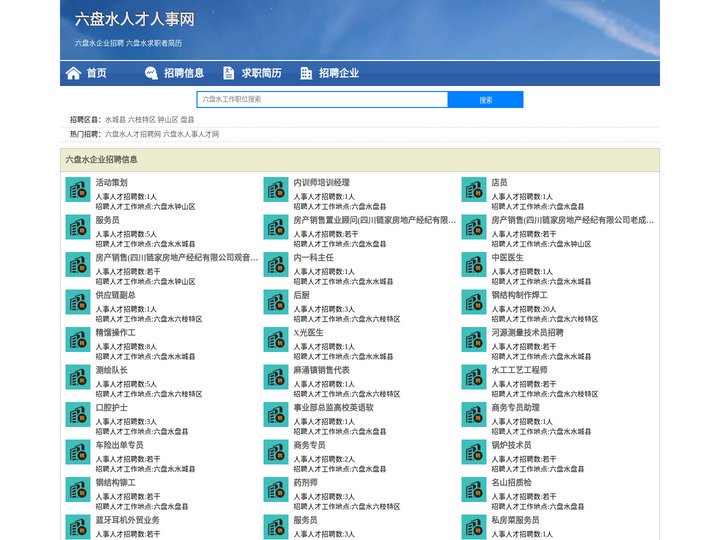Click the 招聘信息 chat bubble icon
The image size is (720, 540).
(x=151, y=73)
